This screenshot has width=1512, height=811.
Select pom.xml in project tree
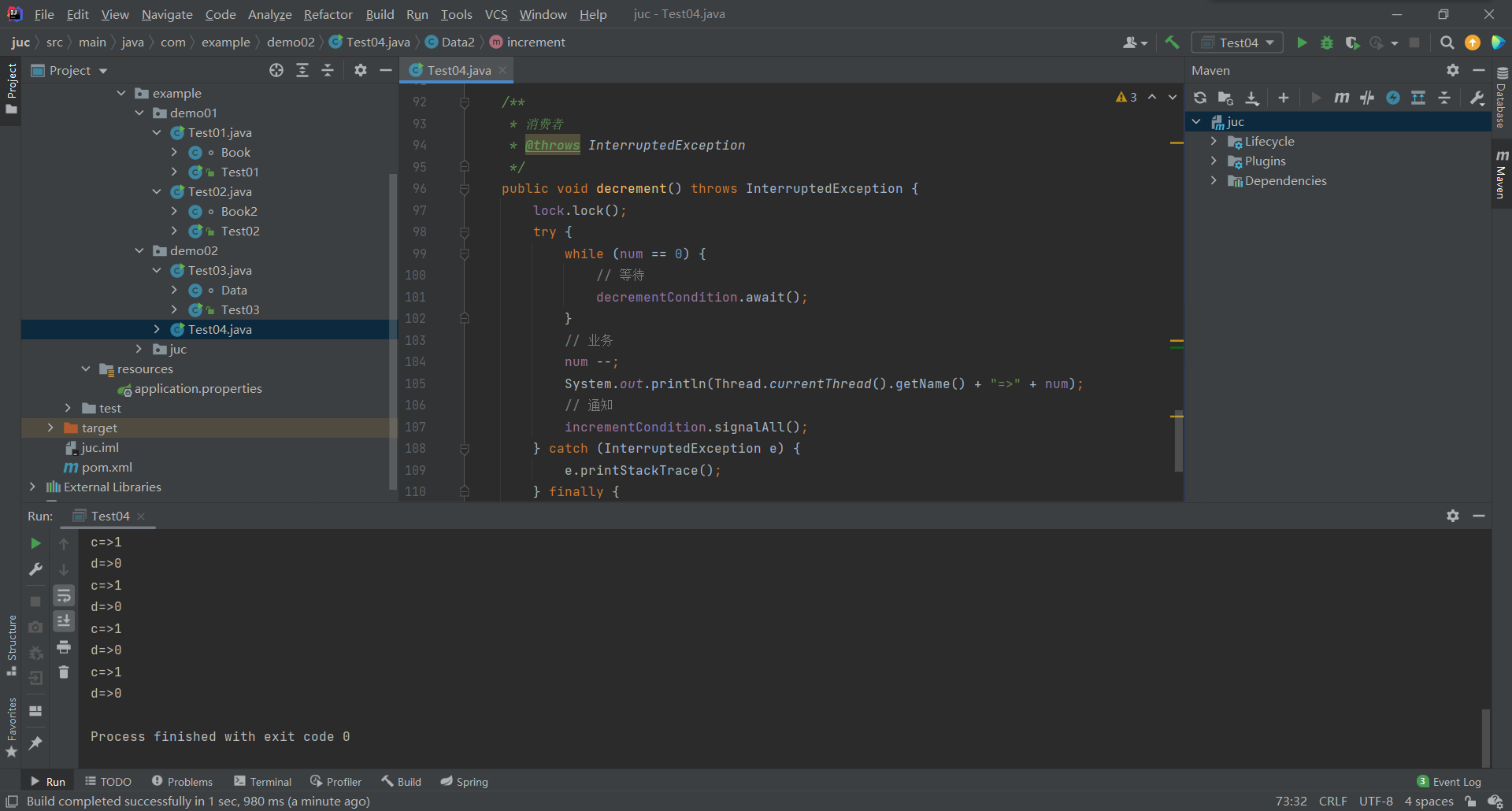point(107,467)
